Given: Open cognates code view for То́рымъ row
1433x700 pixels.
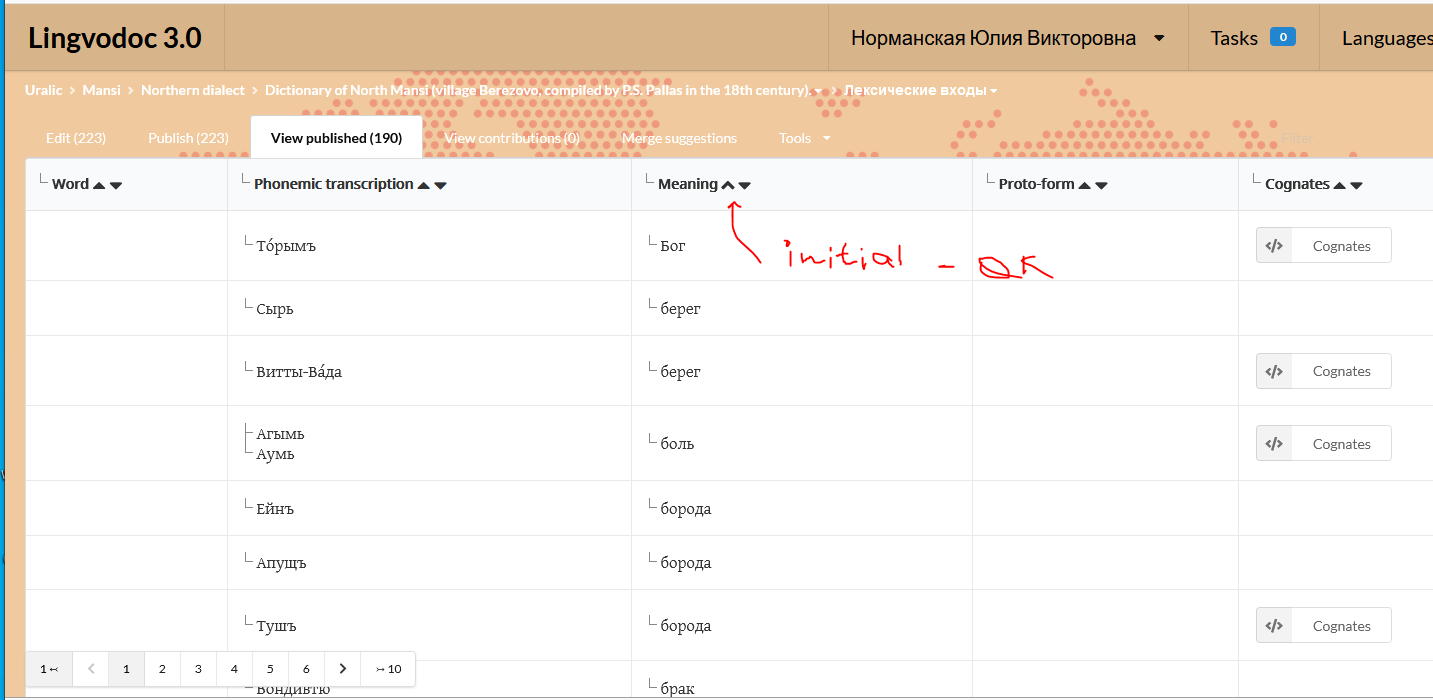Looking at the screenshot, I should point(1274,245).
